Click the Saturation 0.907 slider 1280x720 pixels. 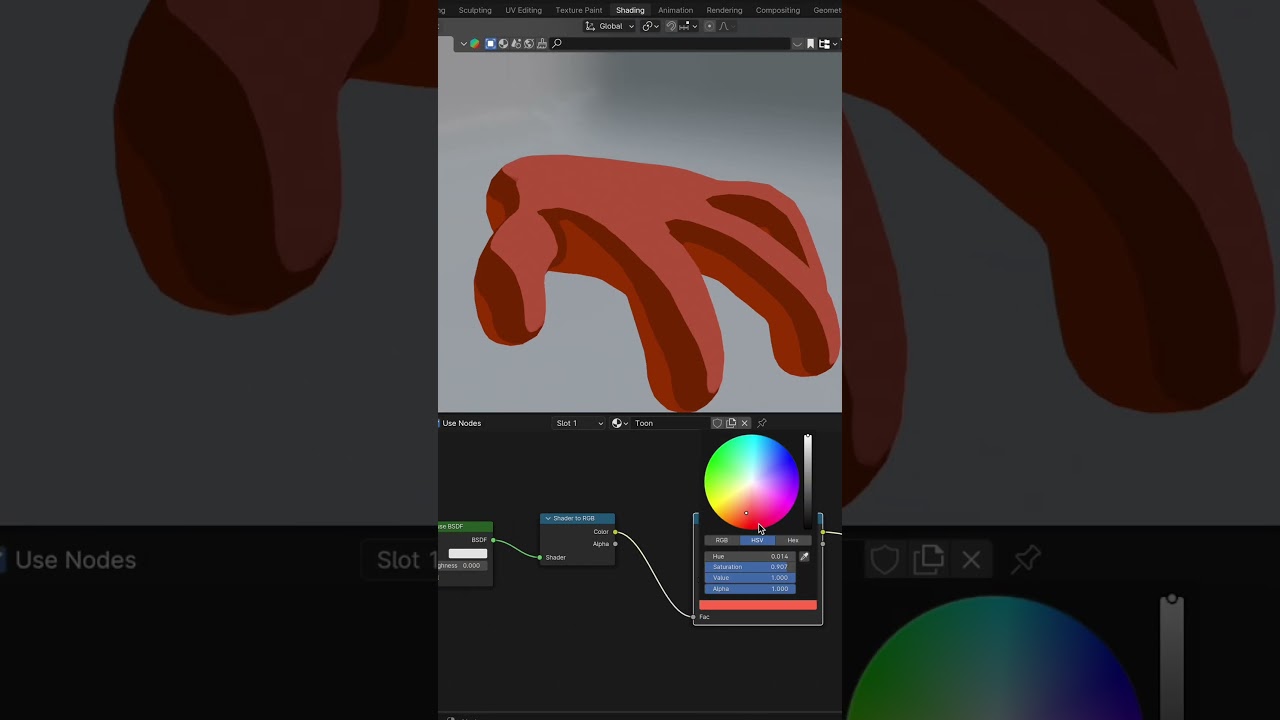(750, 567)
